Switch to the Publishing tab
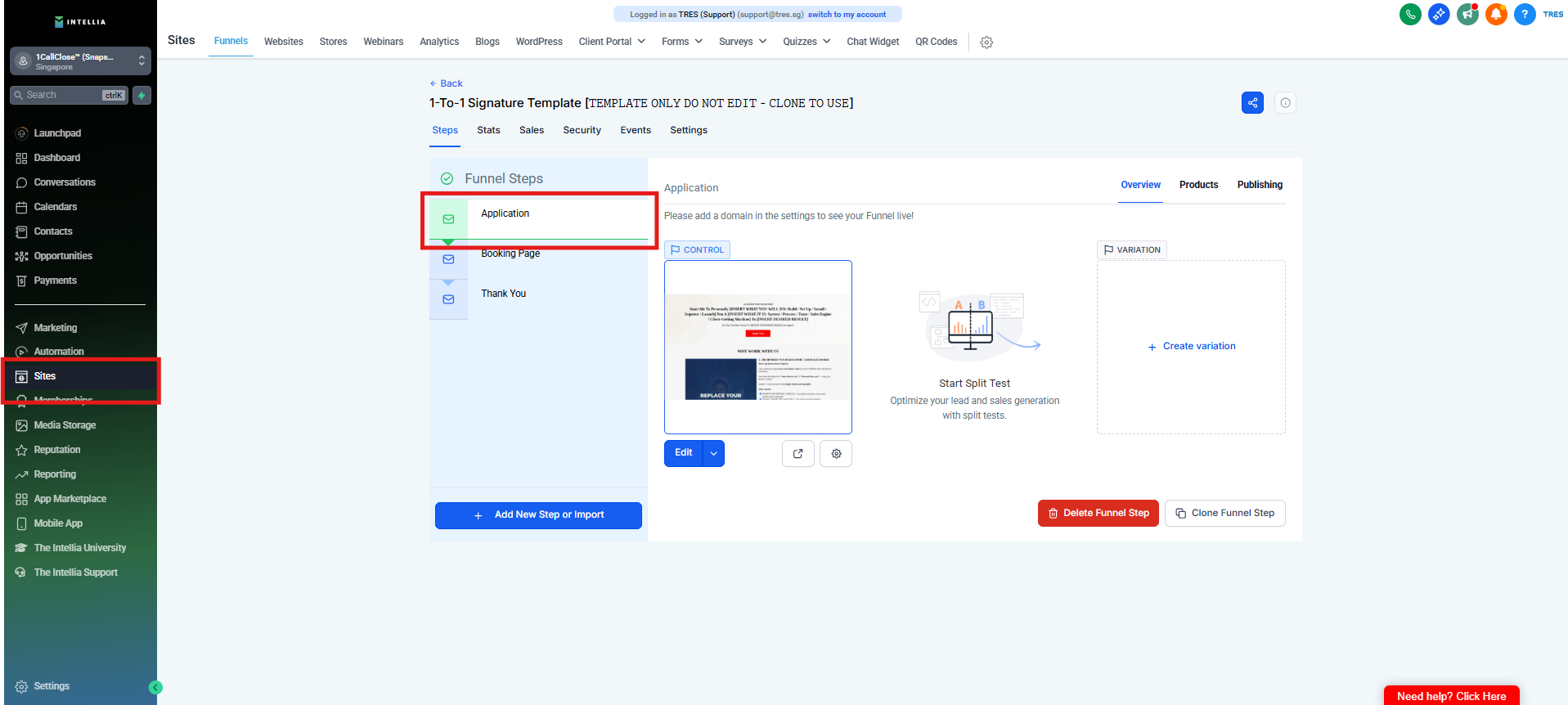This screenshot has height=705, width=1568. tap(1260, 185)
